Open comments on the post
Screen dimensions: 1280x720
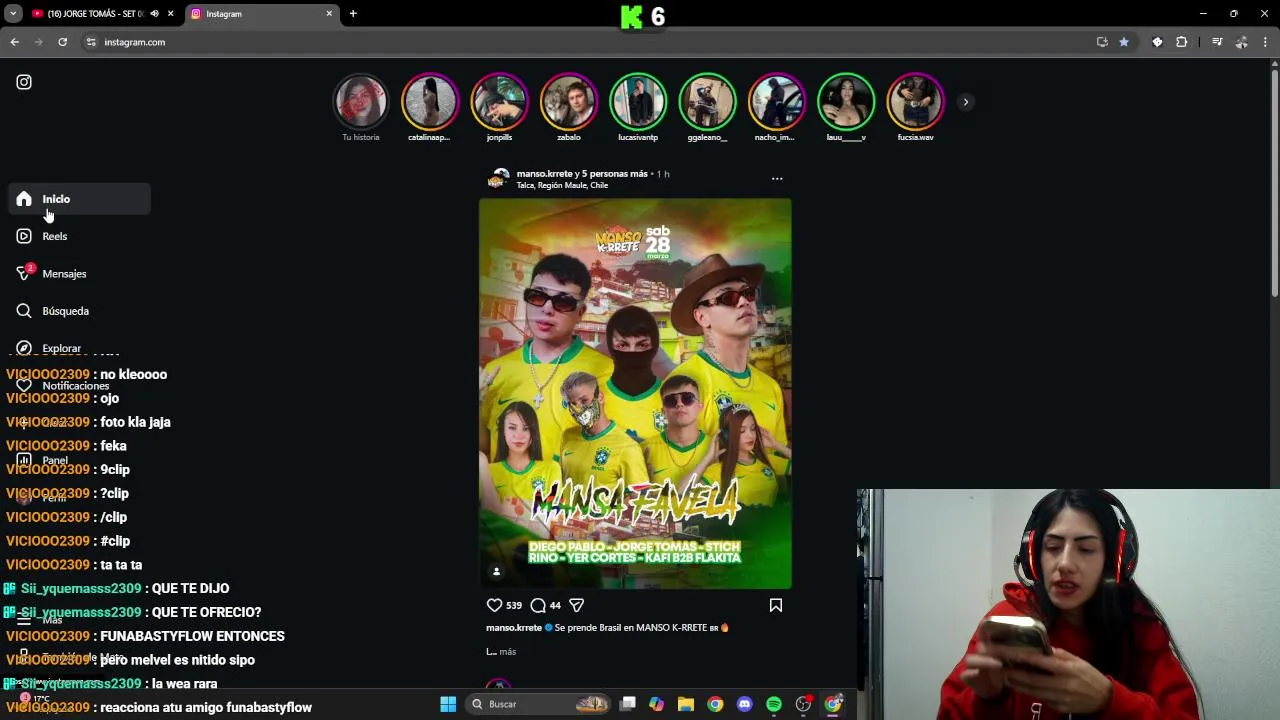(x=538, y=605)
